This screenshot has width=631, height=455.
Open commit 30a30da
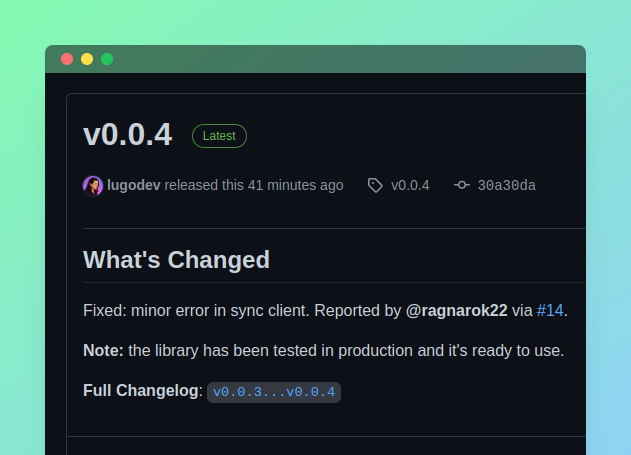506,185
